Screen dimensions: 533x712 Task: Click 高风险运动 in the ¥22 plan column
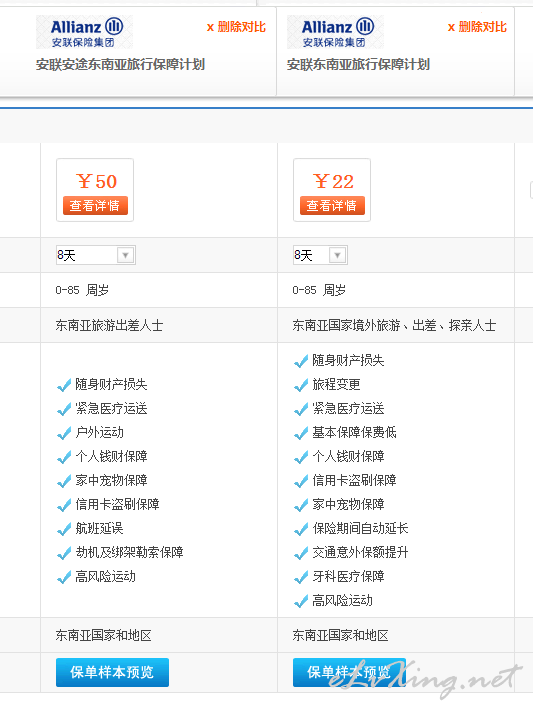point(342,601)
